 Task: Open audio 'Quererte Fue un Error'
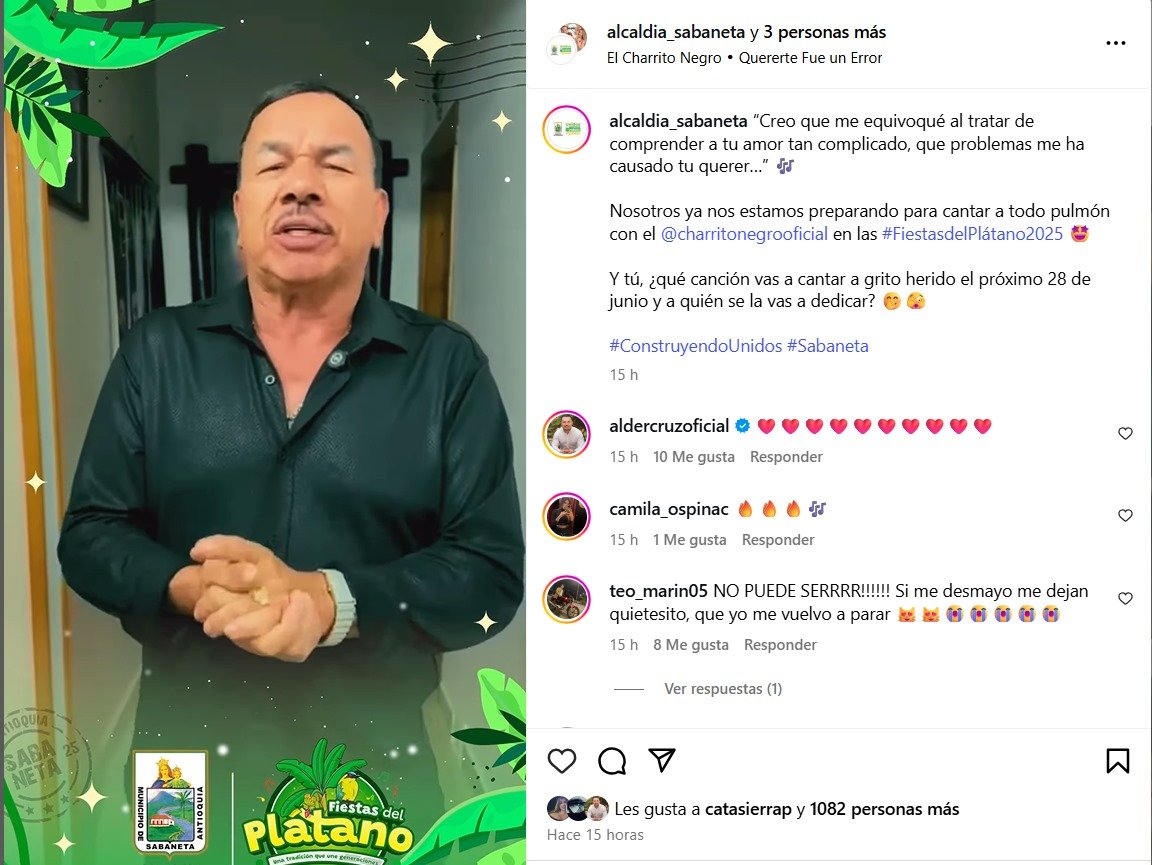coord(810,58)
